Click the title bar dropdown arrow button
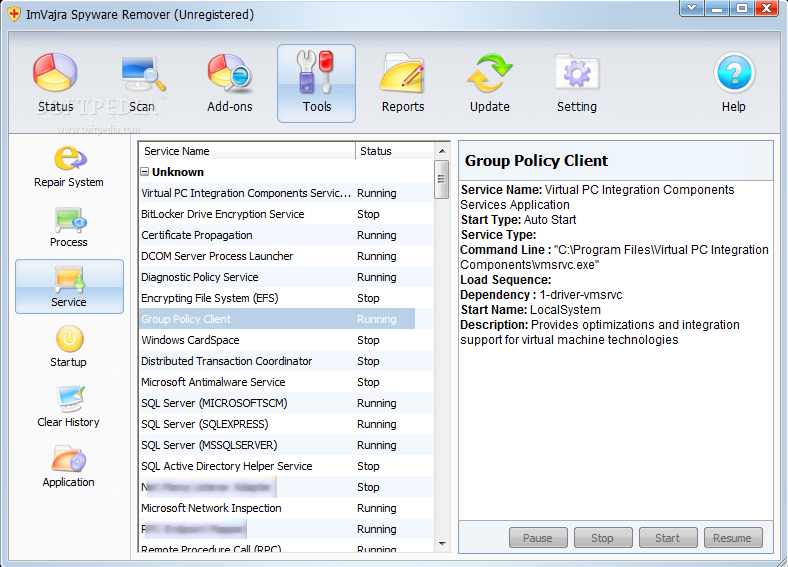Image resolution: width=788 pixels, height=567 pixels. point(692,8)
